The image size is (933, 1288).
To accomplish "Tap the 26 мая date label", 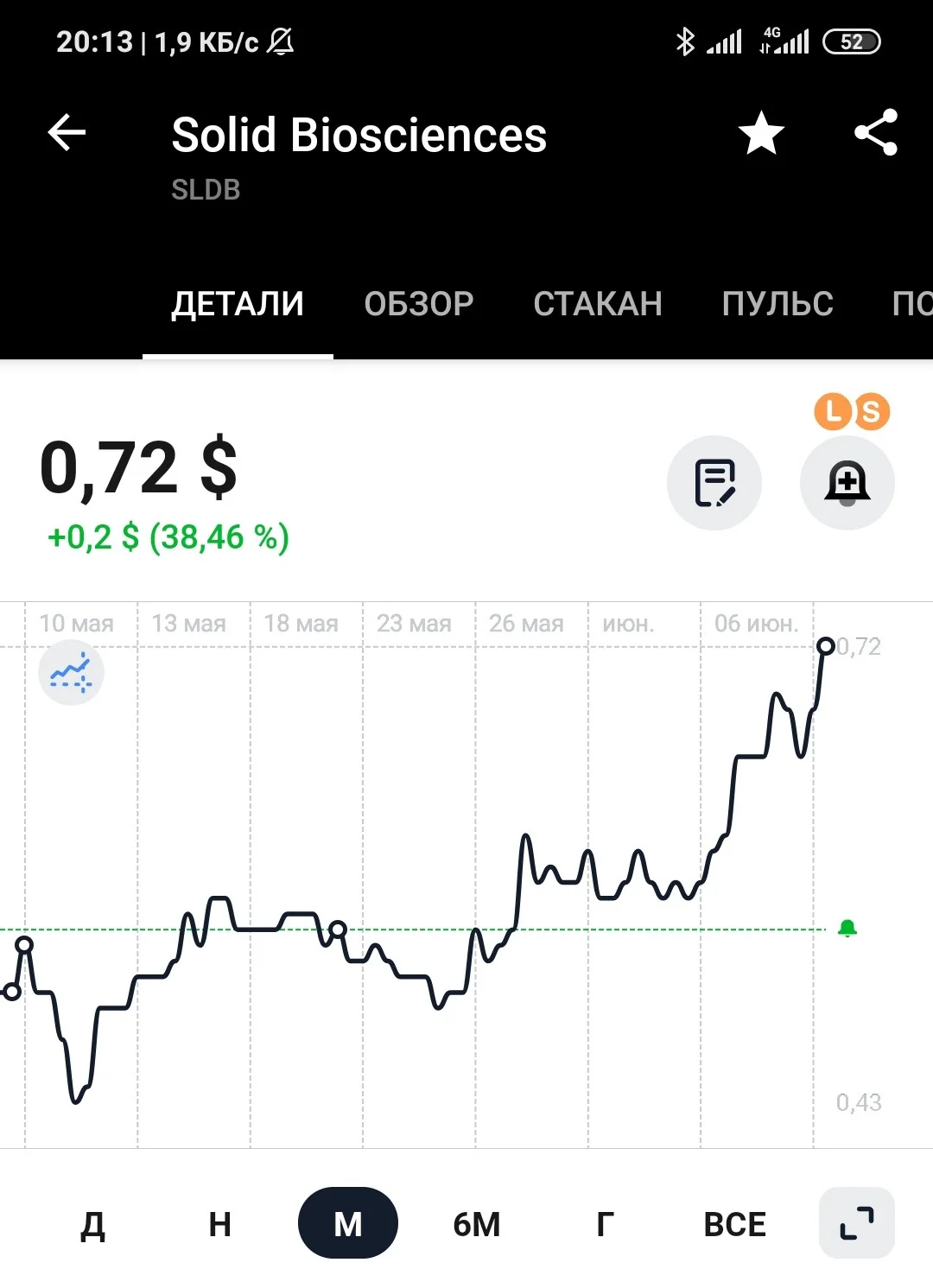I will [x=526, y=624].
